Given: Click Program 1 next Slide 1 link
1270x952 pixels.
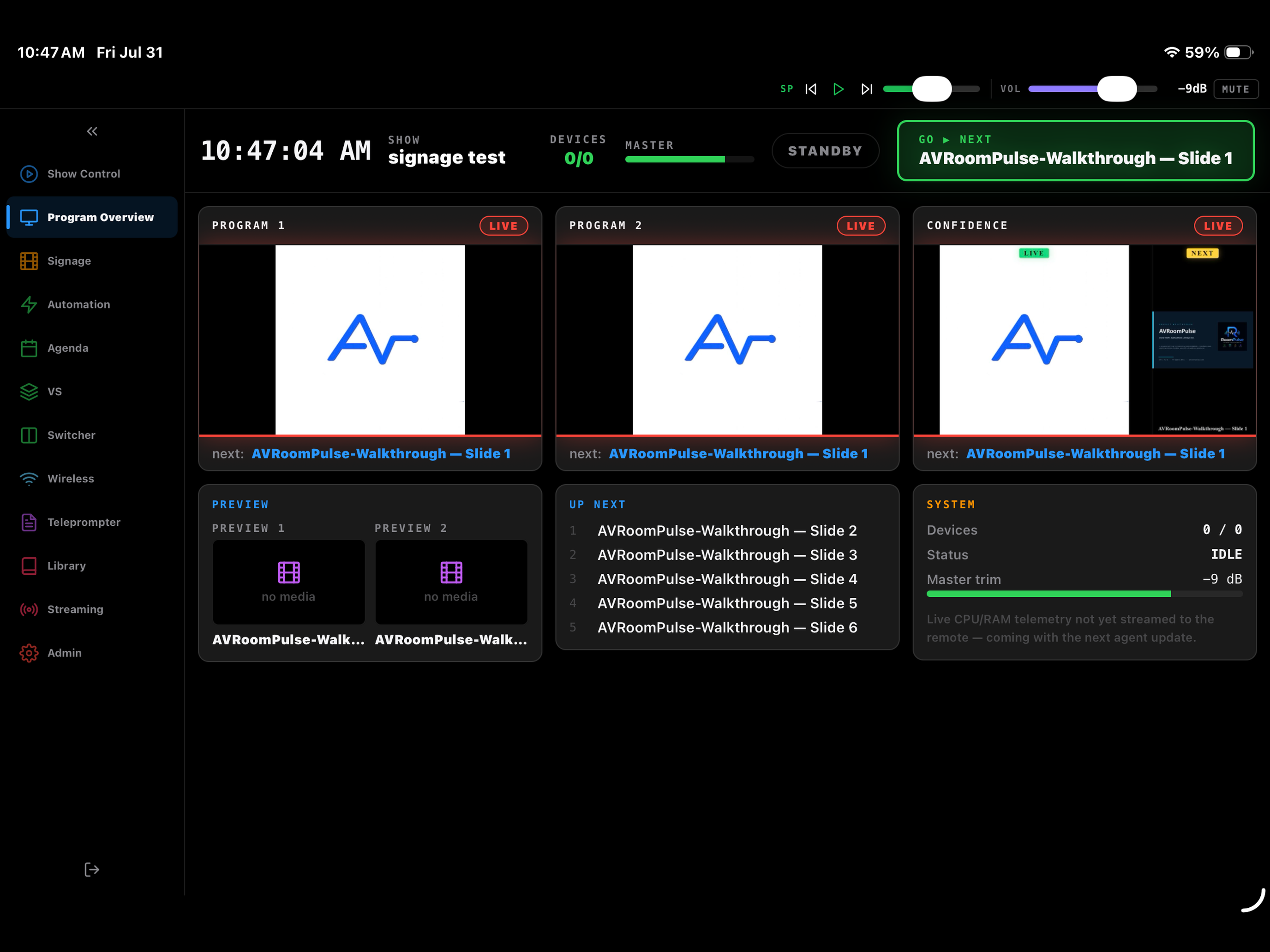Looking at the screenshot, I should click(x=381, y=453).
